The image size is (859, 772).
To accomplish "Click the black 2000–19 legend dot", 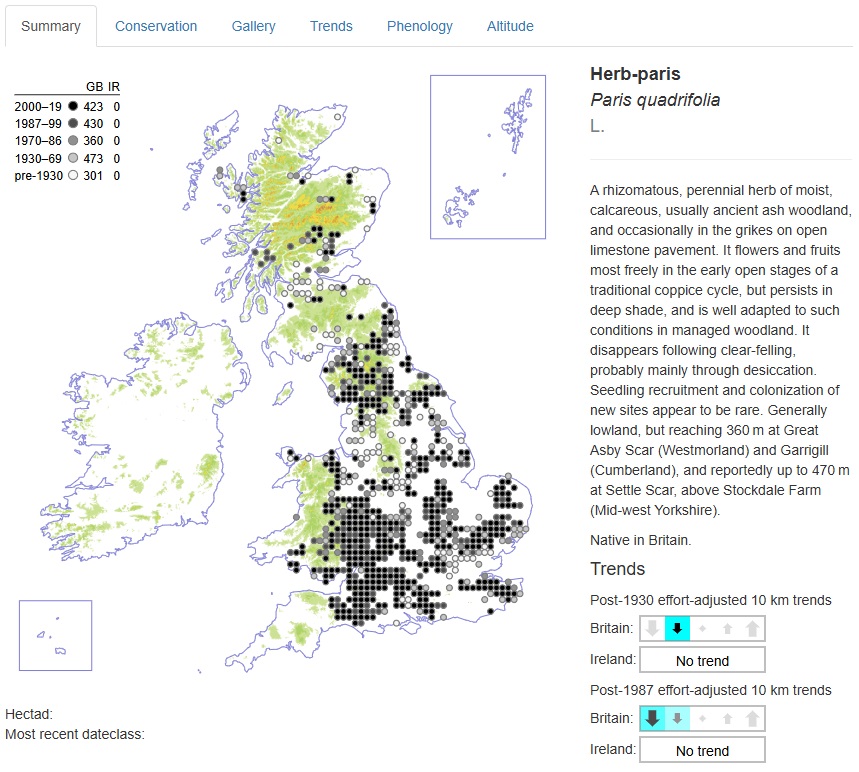I will click(x=73, y=106).
